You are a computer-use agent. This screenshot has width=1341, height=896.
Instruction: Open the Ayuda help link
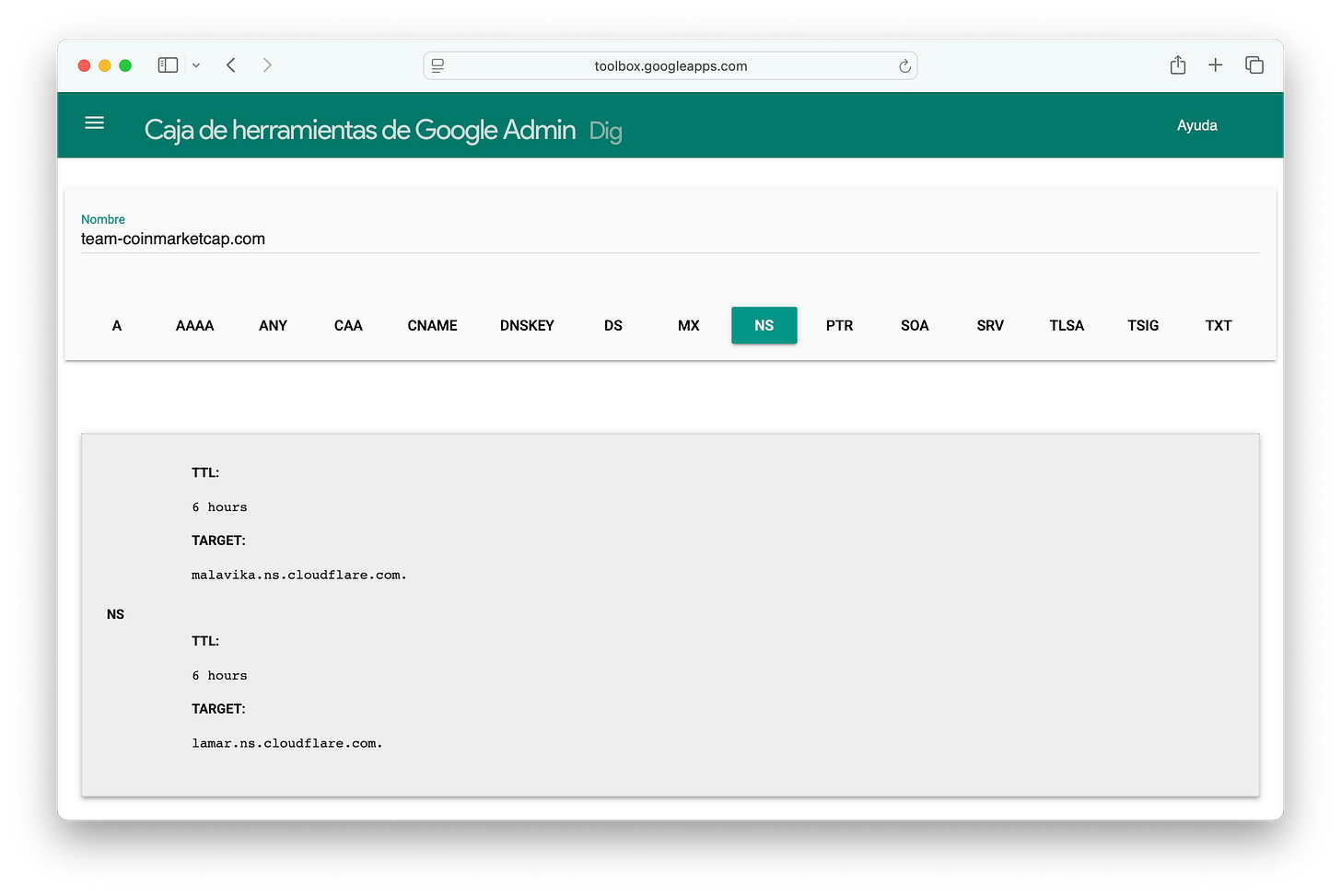1196,125
